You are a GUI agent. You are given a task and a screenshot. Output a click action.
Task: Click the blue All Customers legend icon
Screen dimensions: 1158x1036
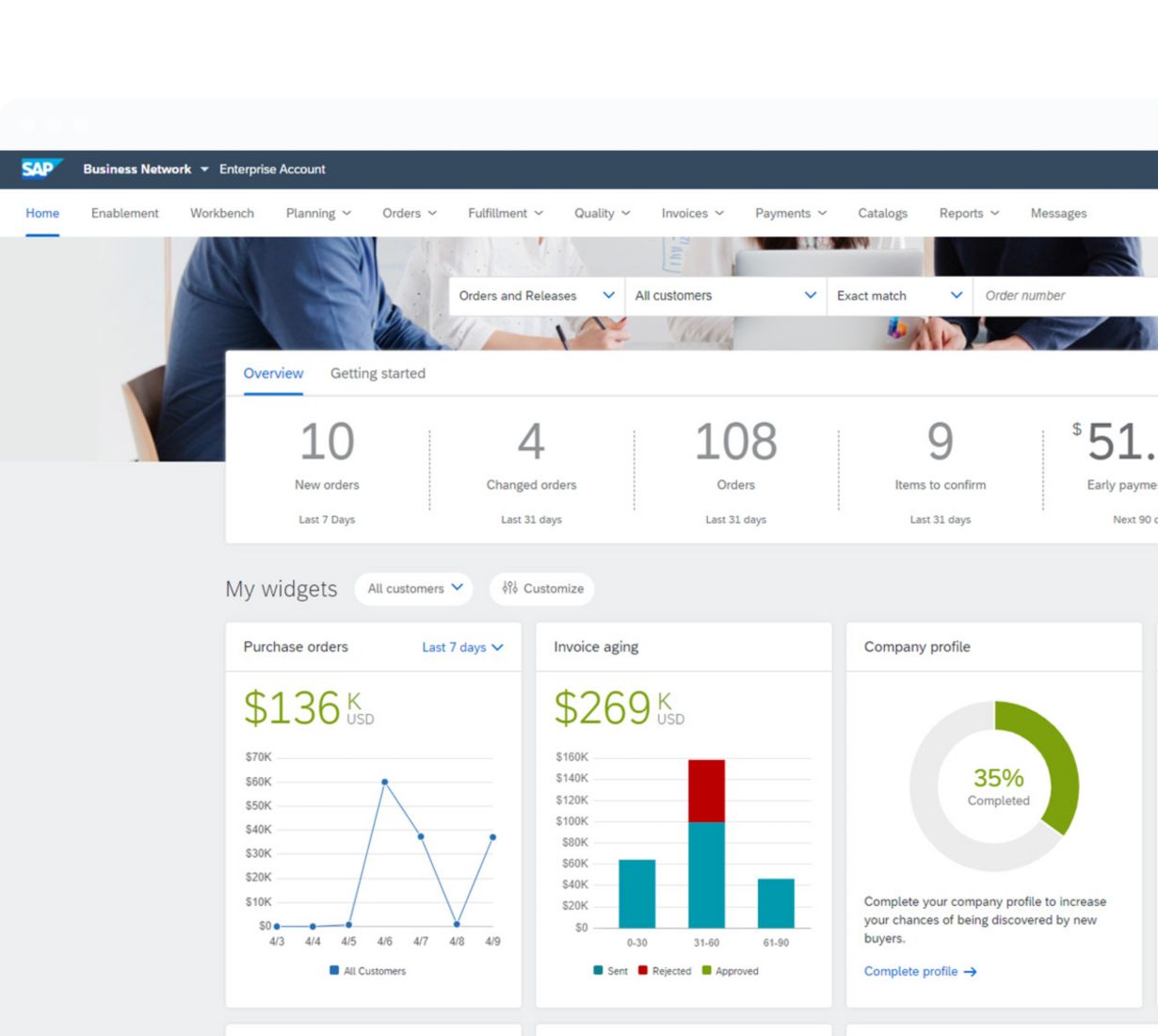pyautogui.click(x=334, y=970)
